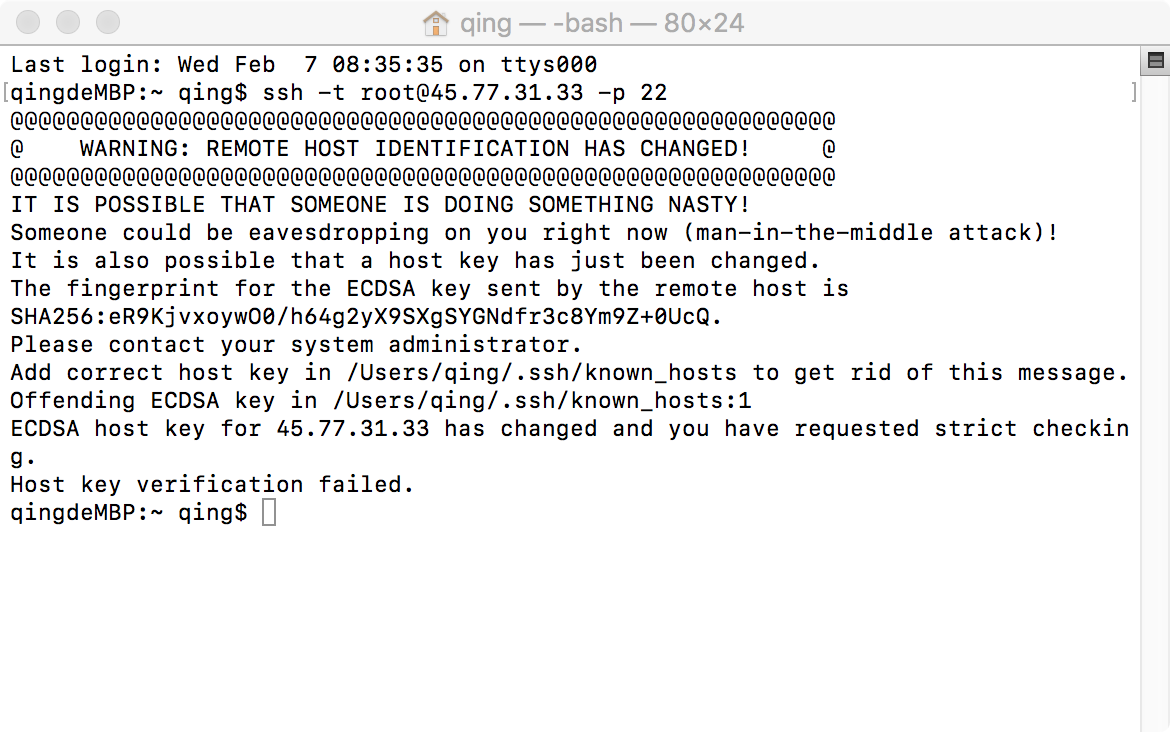Viewport: 1170px width, 732px height.
Task: Click the '/Users/qing/.ssh/known_hosts:1' path text
Action: pos(542,401)
